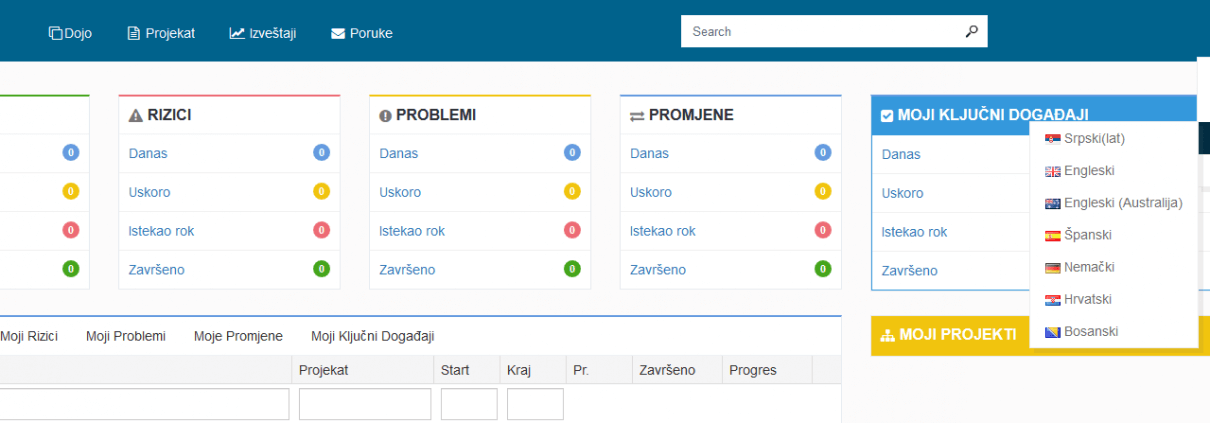Screen dimensions: 1210x423
Task: Open the Projekat menu
Action: click(x=161, y=33)
